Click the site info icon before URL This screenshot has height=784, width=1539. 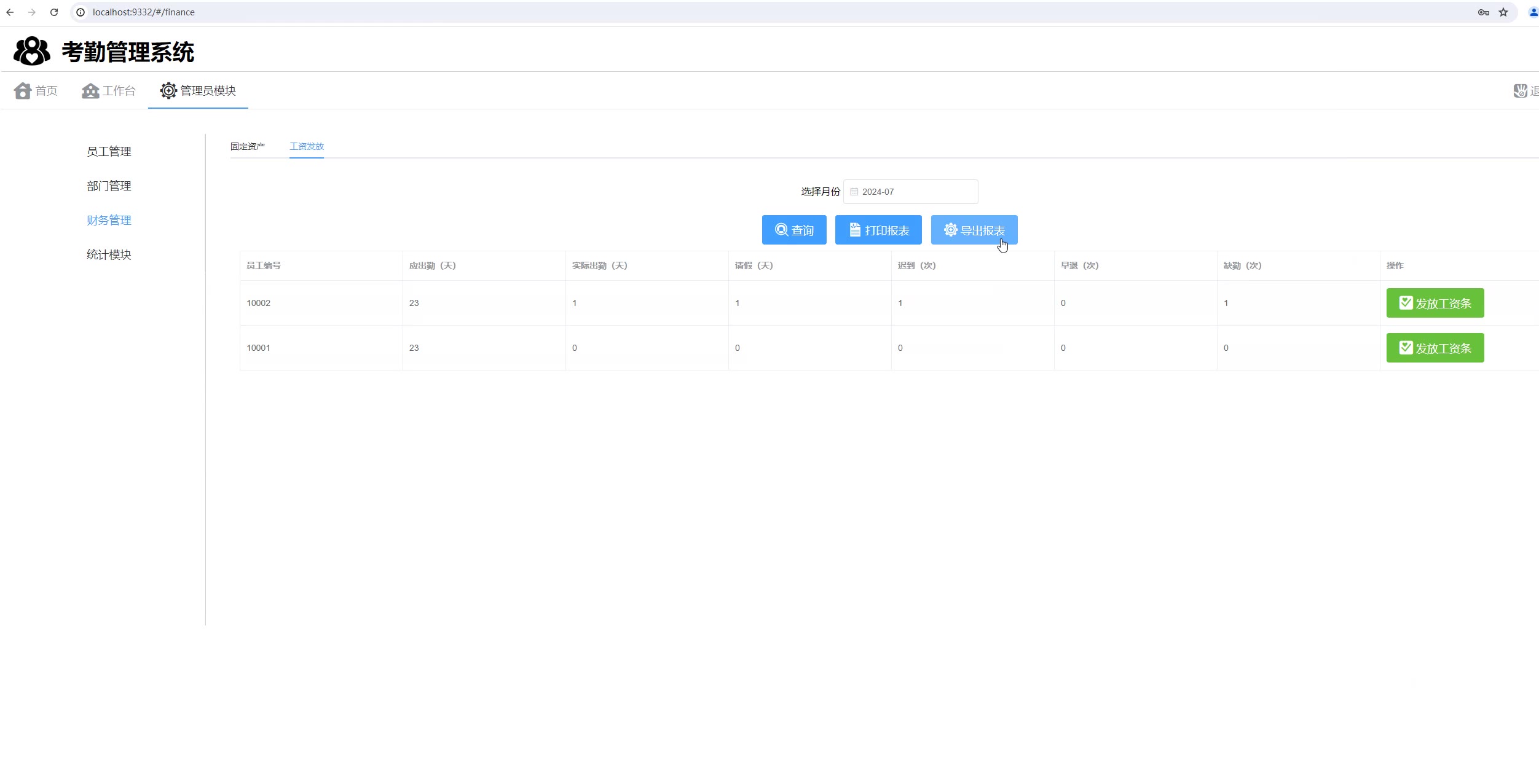pos(81,12)
